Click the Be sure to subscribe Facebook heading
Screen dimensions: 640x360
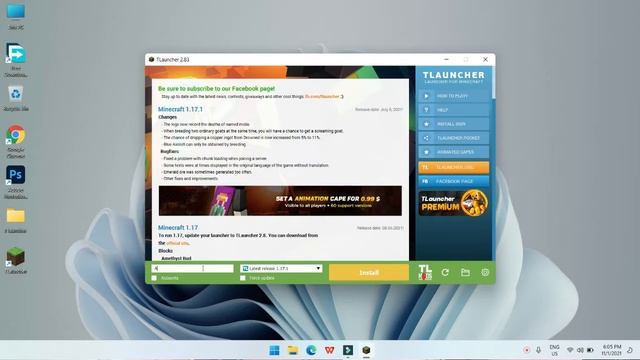pos(216,89)
